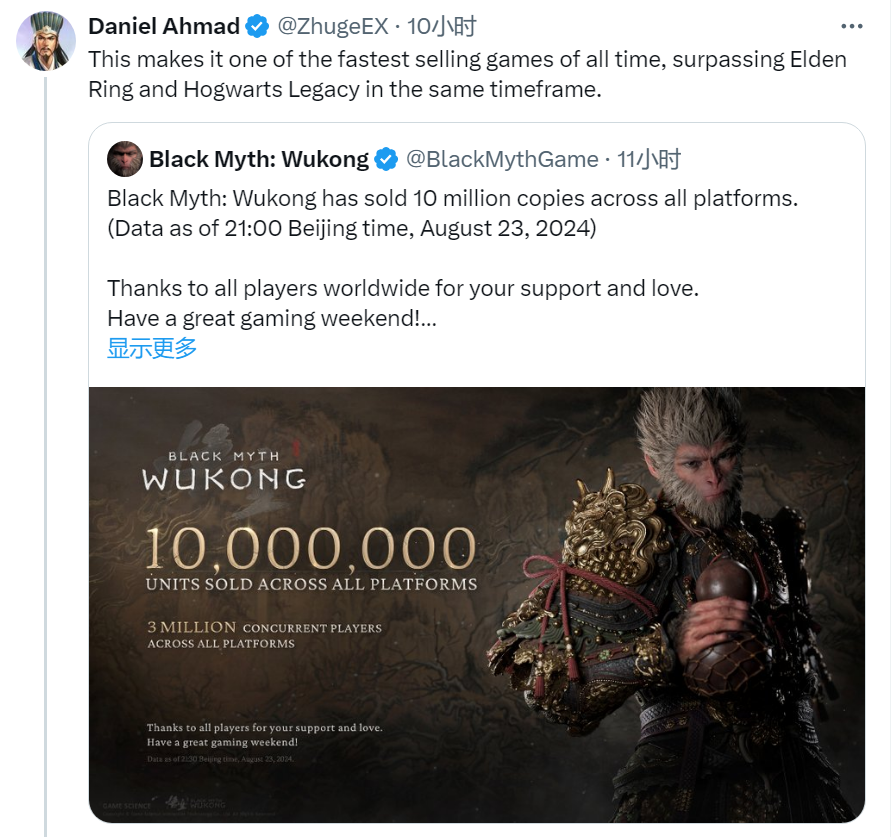Open the @ZhugeEX handle
Screen dimensions: 893x837
(x=333, y=26)
